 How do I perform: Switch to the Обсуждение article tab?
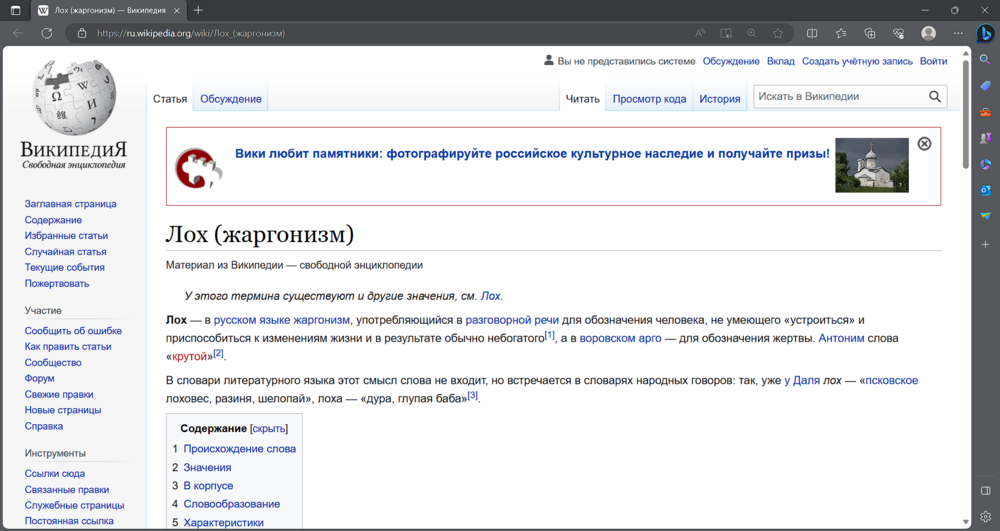(x=231, y=99)
